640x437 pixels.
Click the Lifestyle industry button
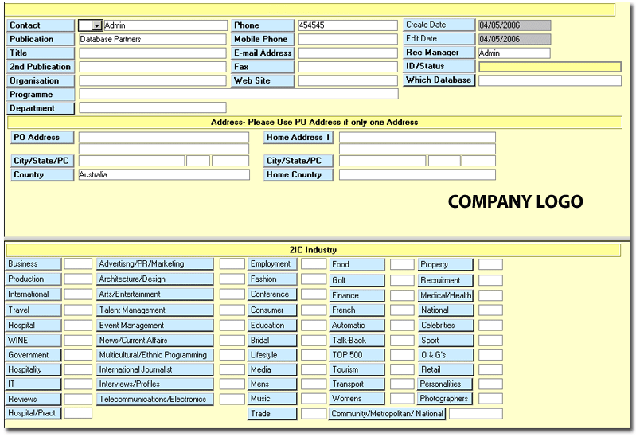coord(272,355)
